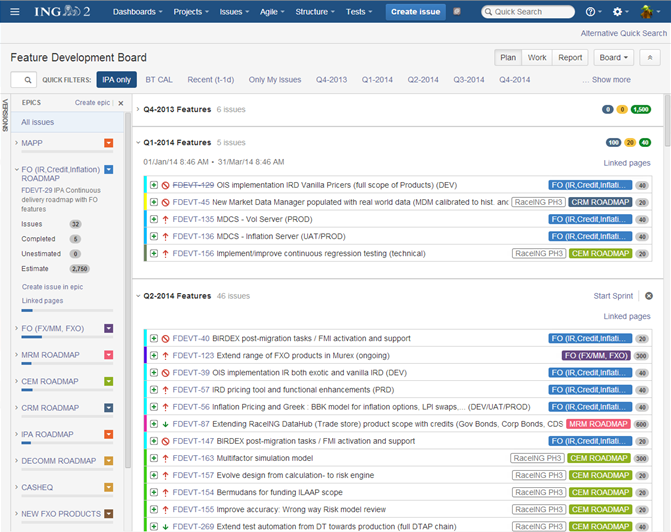Click the collapse header double-arrow button
This screenshot has width=671, height=532.
[651, 58]
